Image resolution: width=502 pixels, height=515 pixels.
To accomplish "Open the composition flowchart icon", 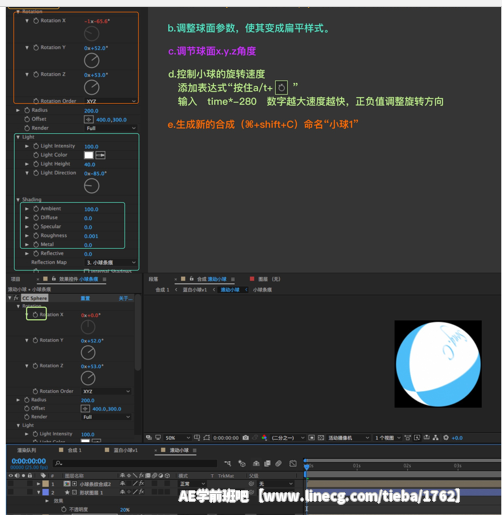I will [x=435, y=438].
